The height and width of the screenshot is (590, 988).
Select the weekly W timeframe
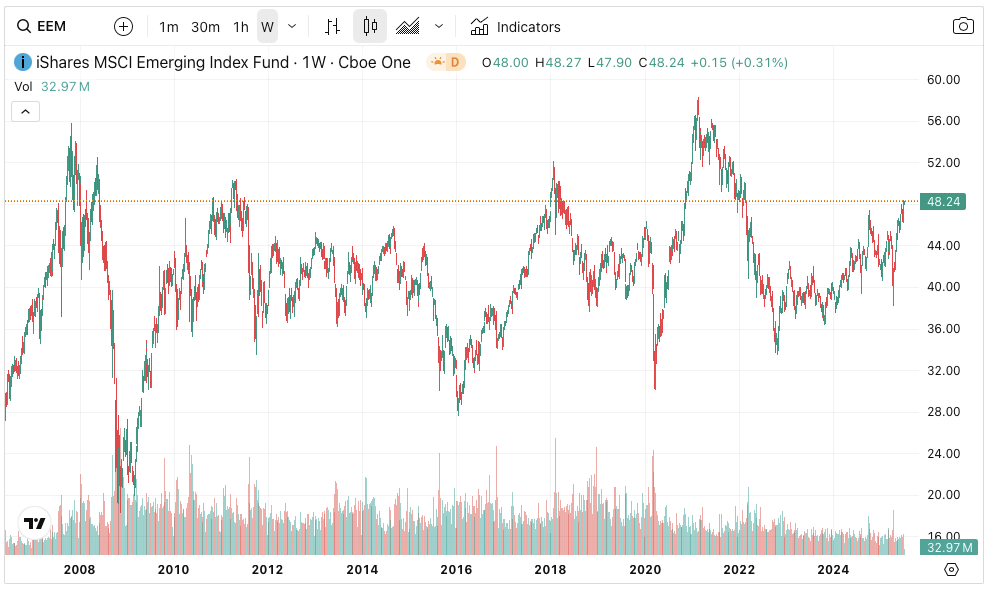click(x=267, y=27)
